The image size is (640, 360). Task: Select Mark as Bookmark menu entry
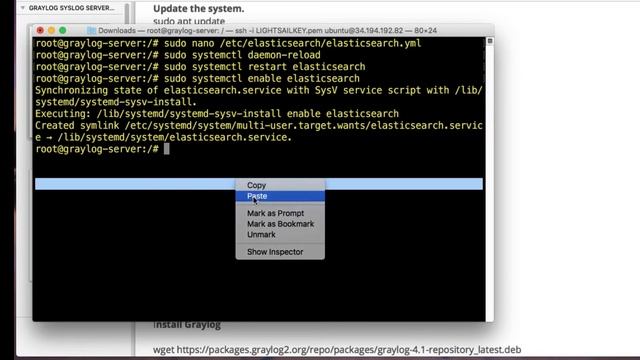point(280,224)
